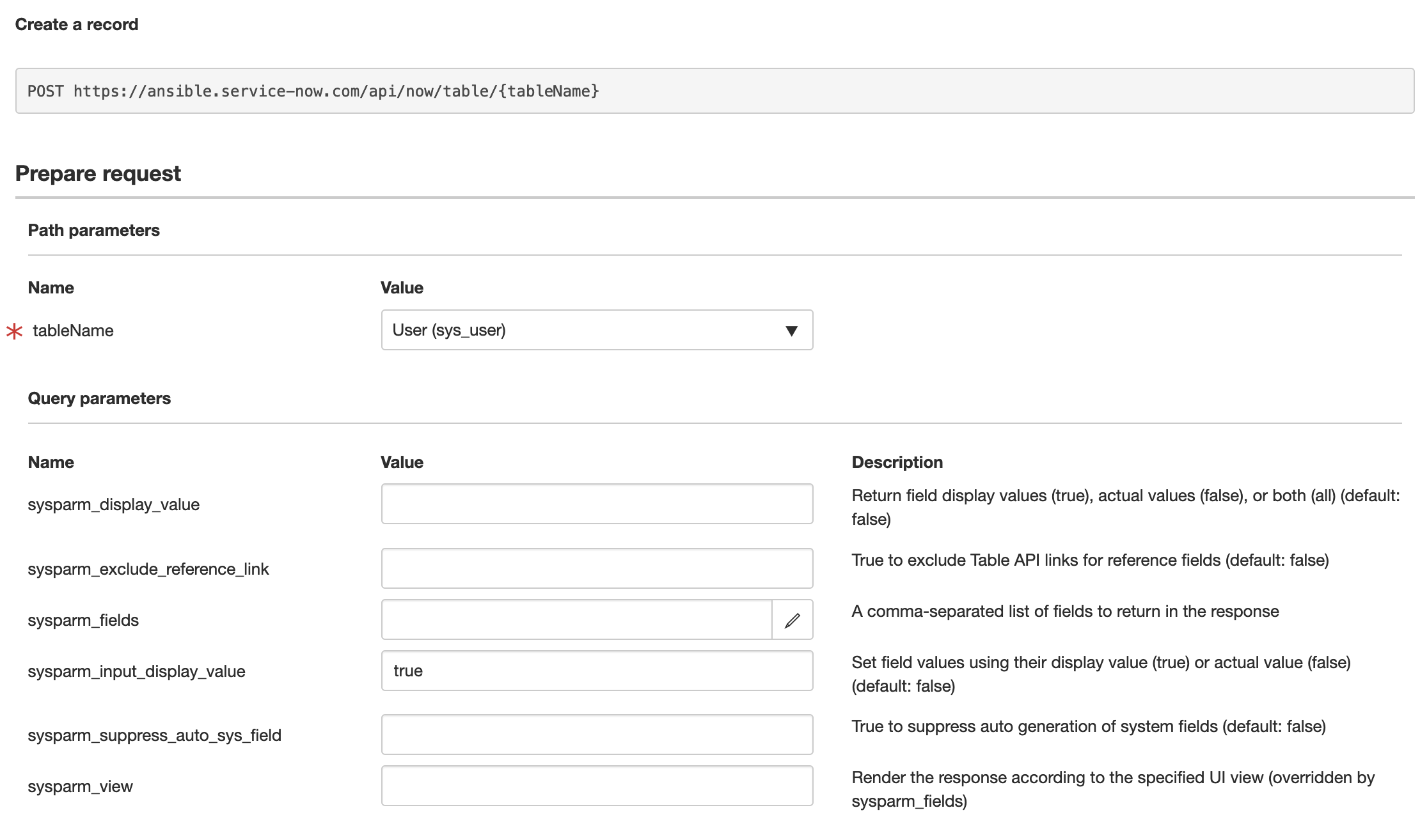Click the tableName parameter label
The height and width of the screenshot is (840, 1420).
73,331
